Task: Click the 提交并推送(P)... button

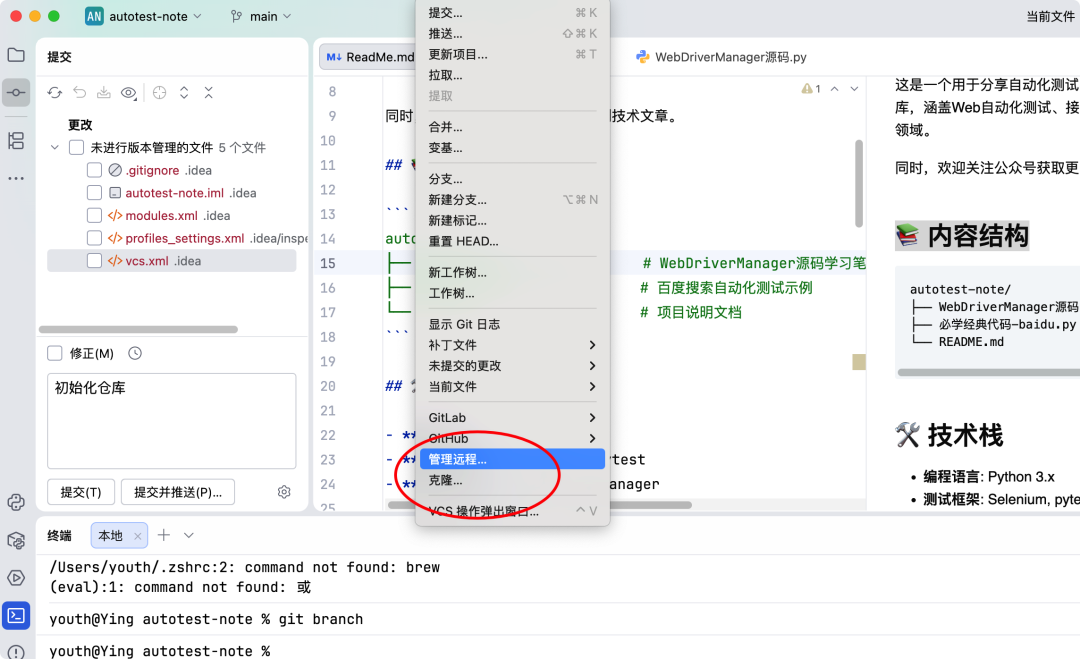Action: [x=178, y=492]
